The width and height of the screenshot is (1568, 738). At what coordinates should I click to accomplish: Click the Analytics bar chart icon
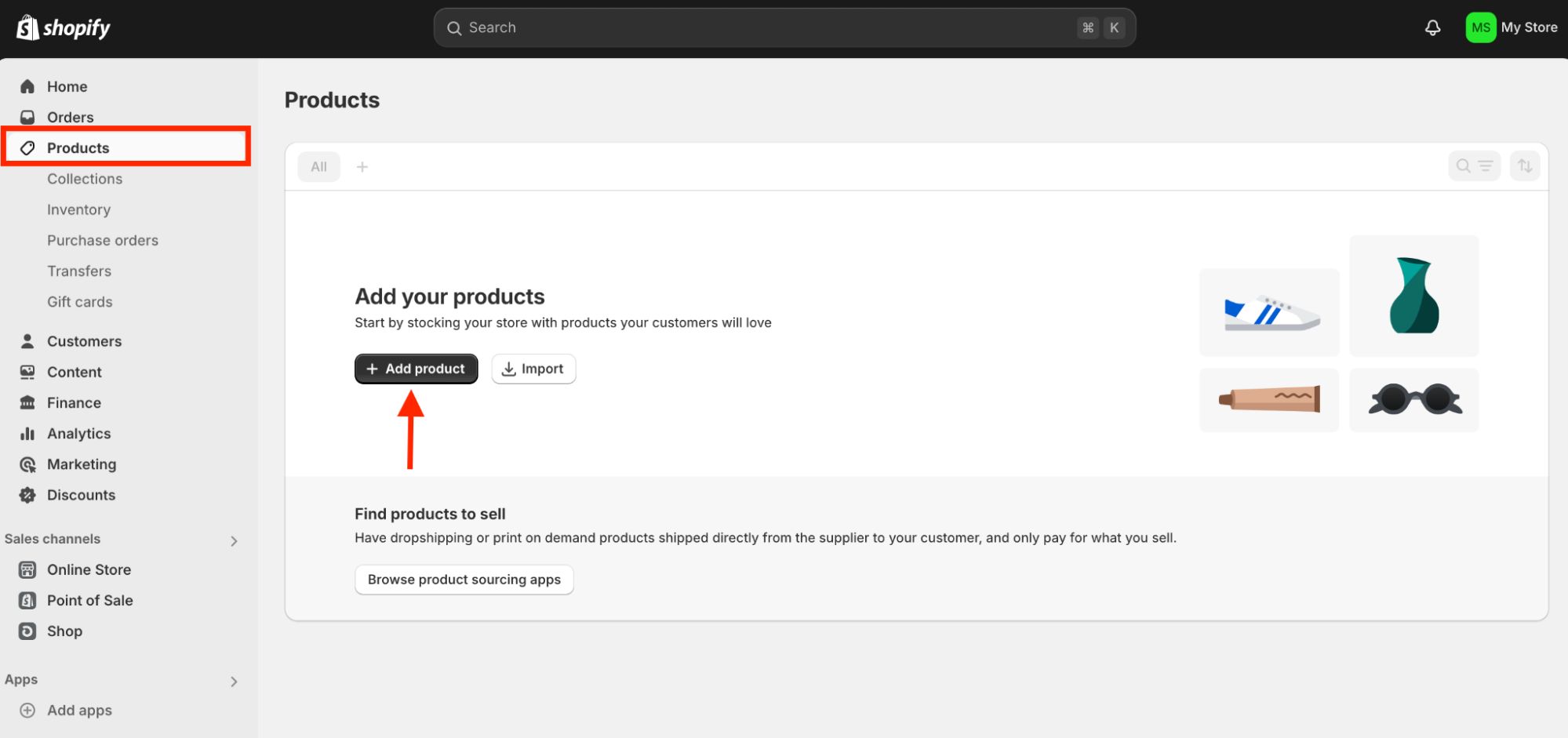coord(27,433)
